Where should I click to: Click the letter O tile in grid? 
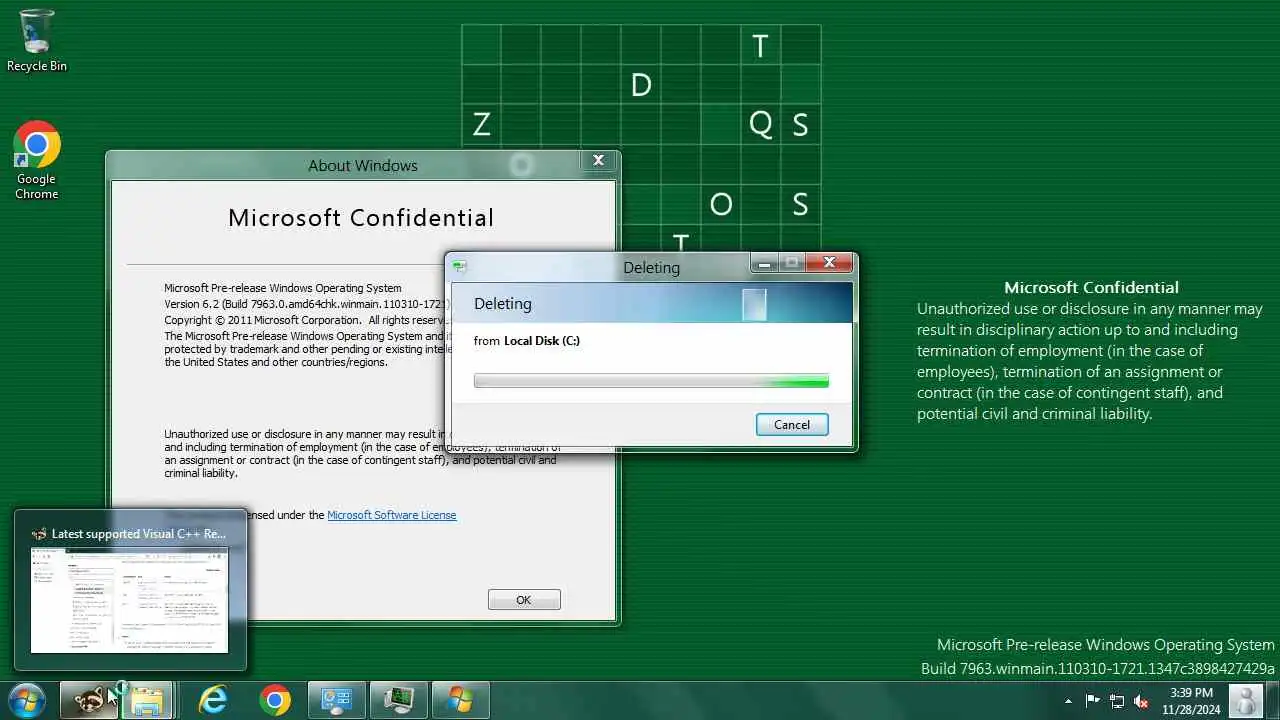click(720, 205)
